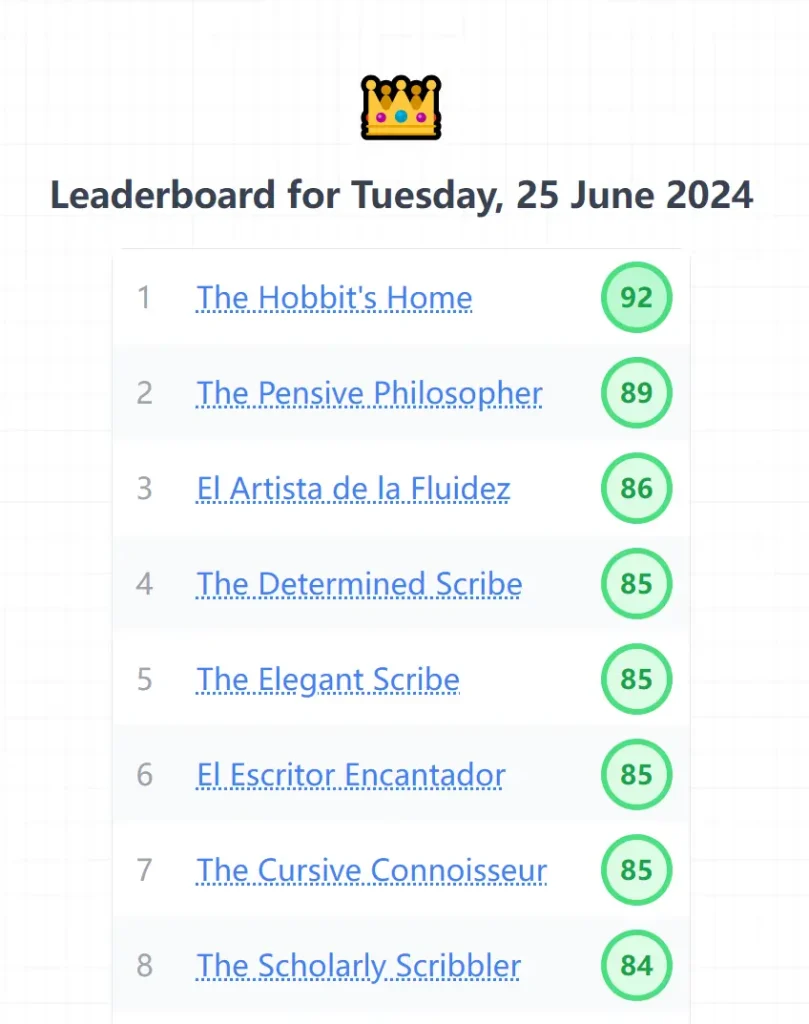Click the golden crown icon
This screenshot has width=809, height=1024.
(401, 106)
